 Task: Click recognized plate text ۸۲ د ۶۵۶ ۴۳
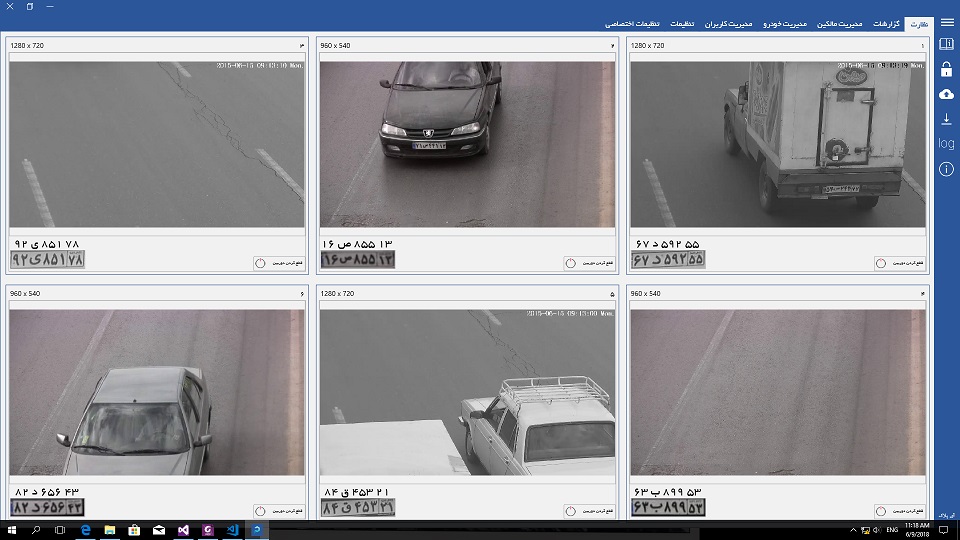47,492
